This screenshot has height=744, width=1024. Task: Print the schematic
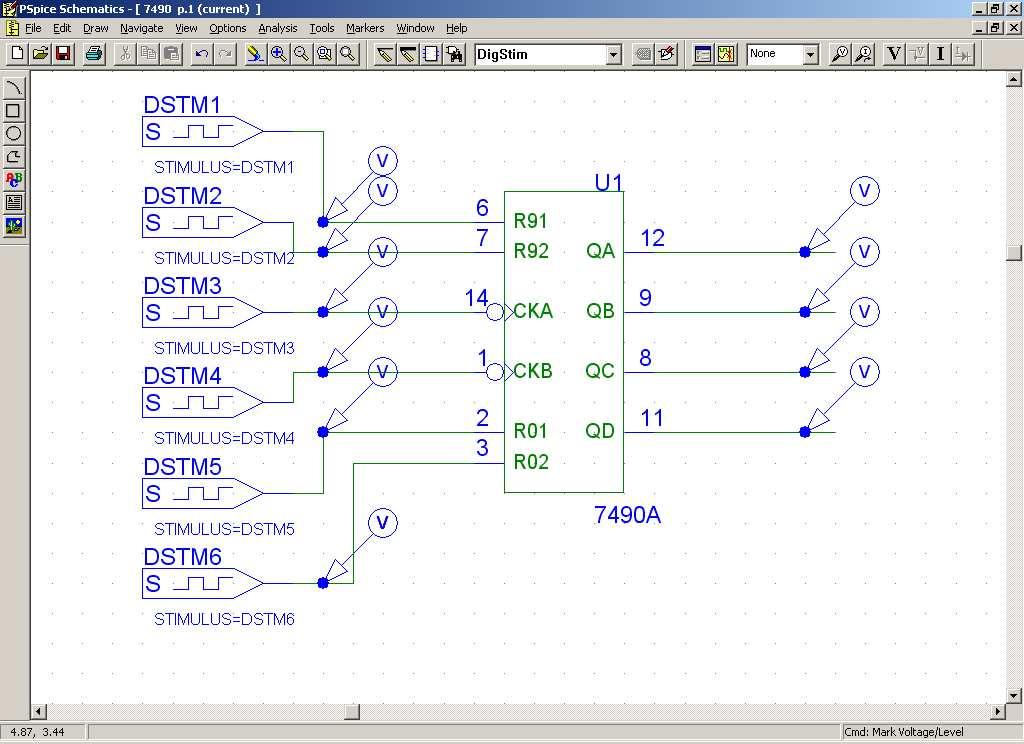94,54
